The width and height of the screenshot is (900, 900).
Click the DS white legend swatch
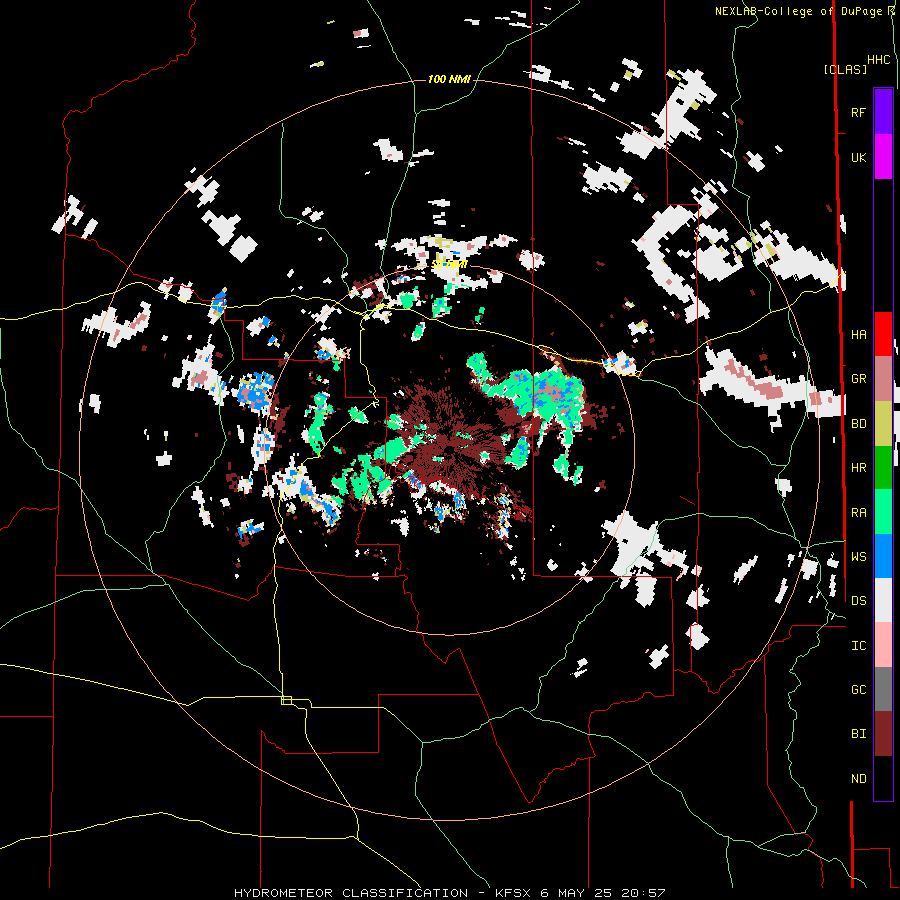[883, 600]
